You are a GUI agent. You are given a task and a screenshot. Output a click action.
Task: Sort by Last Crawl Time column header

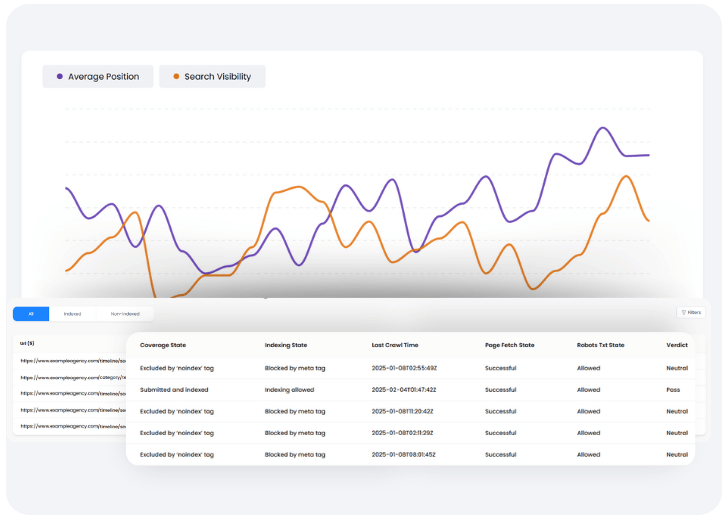point(394,345)
